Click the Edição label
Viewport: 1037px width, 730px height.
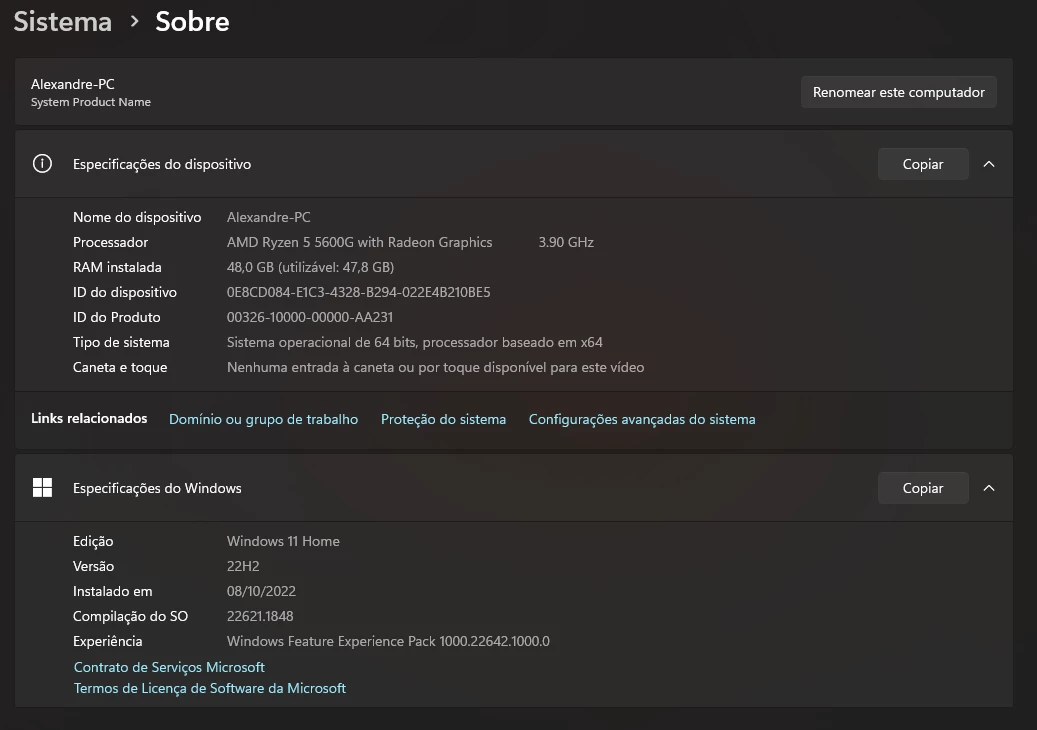[x=93, y=541]
